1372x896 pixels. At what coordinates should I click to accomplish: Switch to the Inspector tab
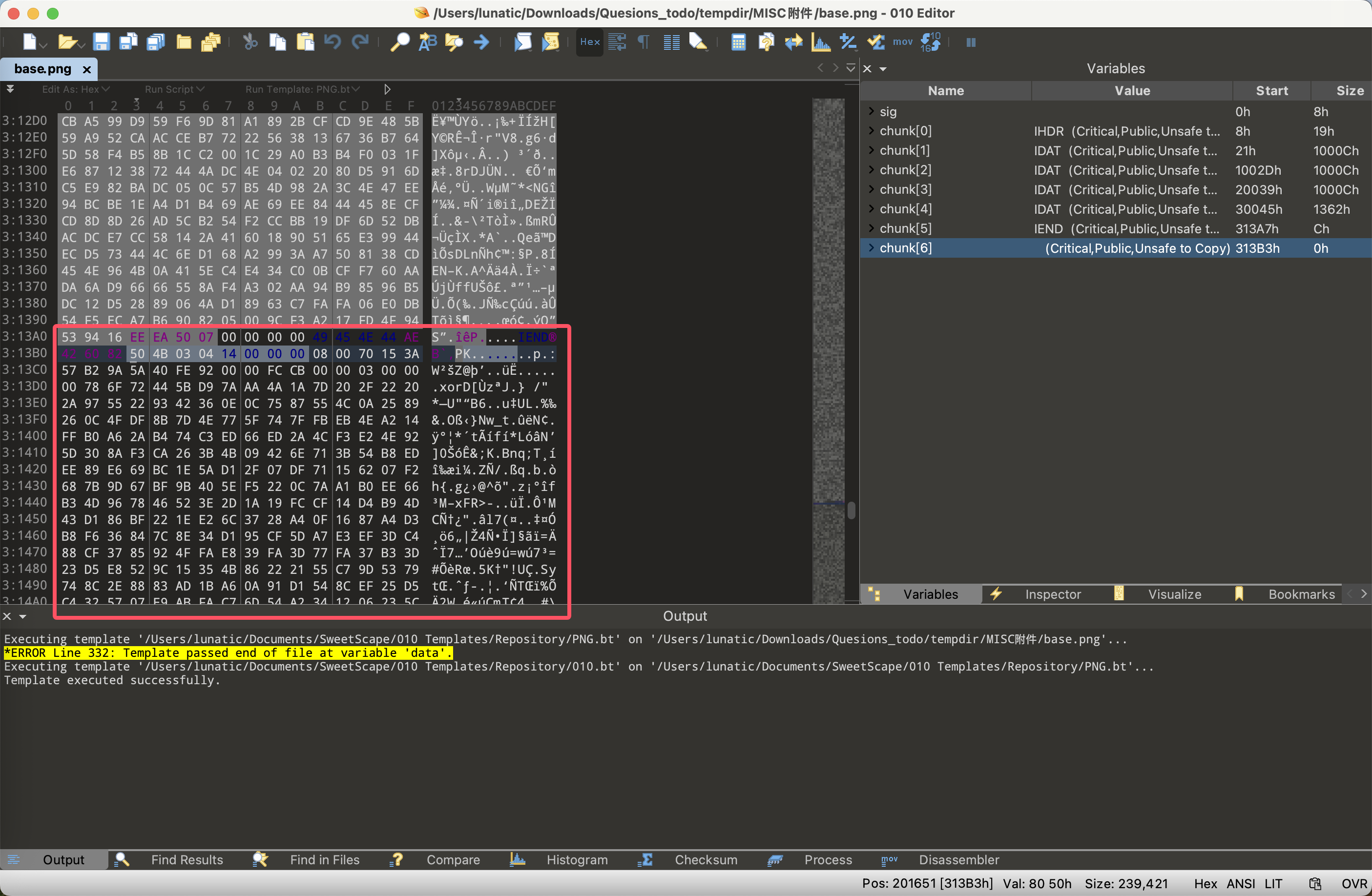[x=1053, y=594]
